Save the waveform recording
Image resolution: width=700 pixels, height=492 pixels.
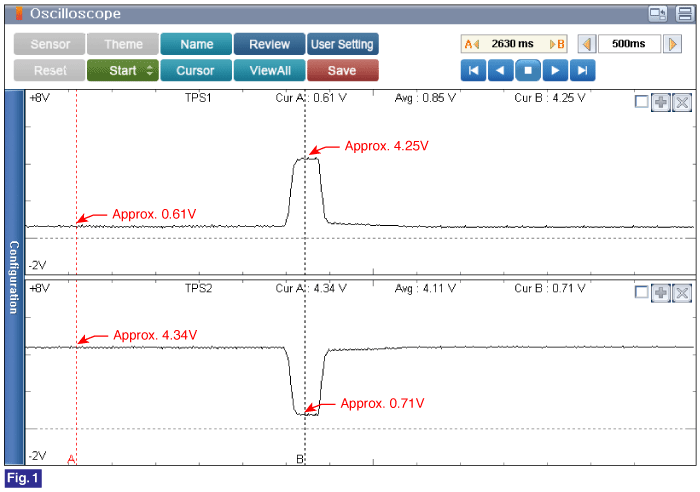pyautogui.click(x=342, y=71)
